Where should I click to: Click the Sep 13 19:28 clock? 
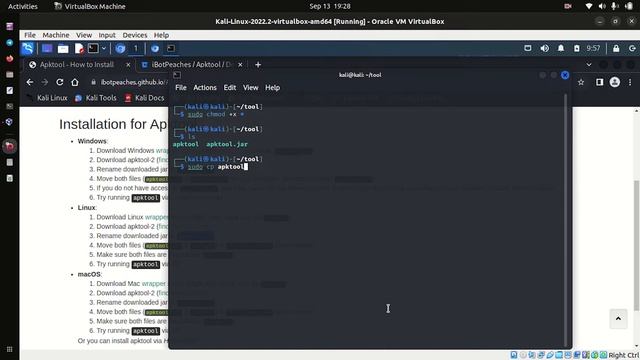point(330,6)
